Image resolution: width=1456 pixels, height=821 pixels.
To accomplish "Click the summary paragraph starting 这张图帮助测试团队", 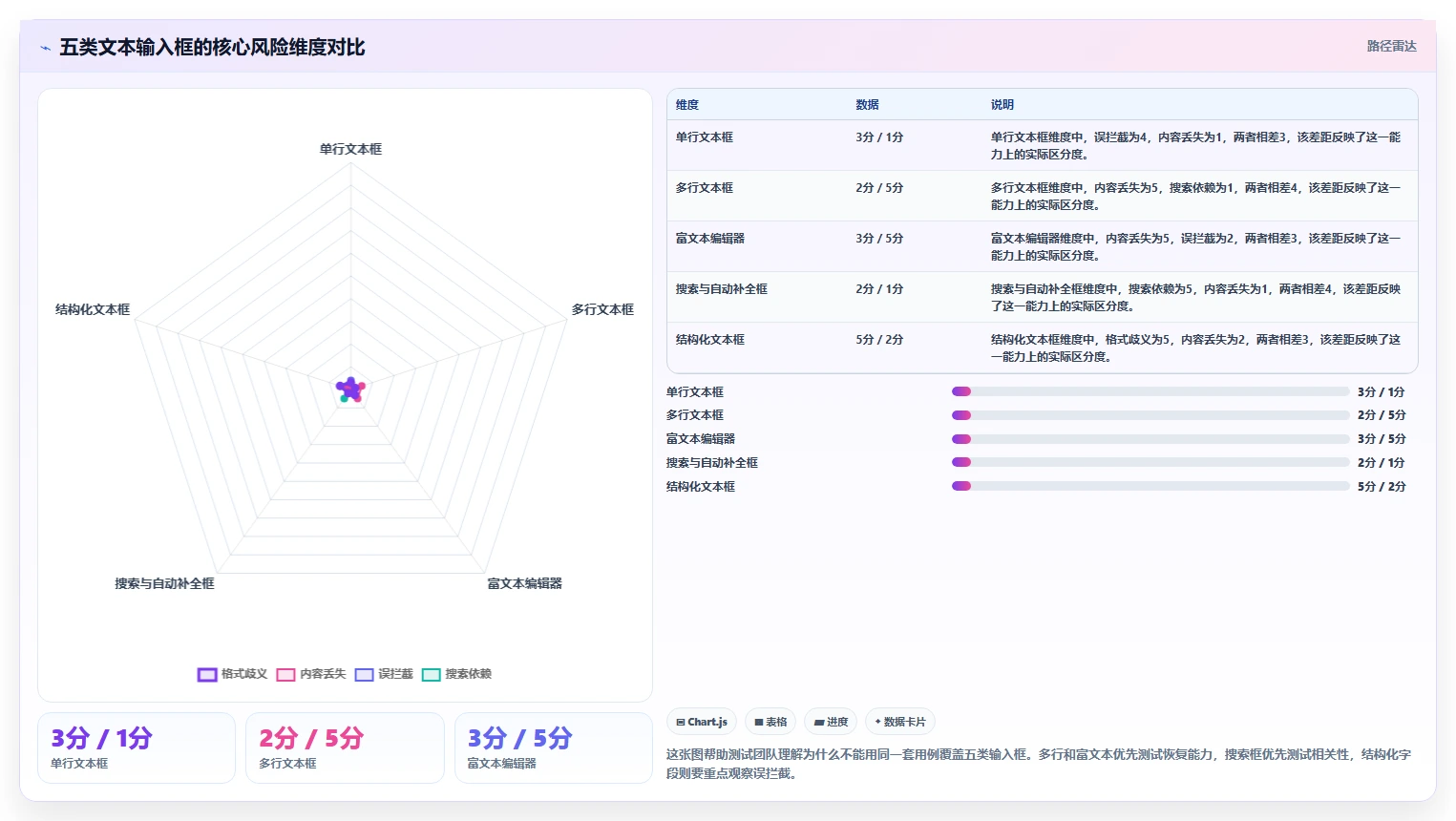I will tap(1039, 764).
